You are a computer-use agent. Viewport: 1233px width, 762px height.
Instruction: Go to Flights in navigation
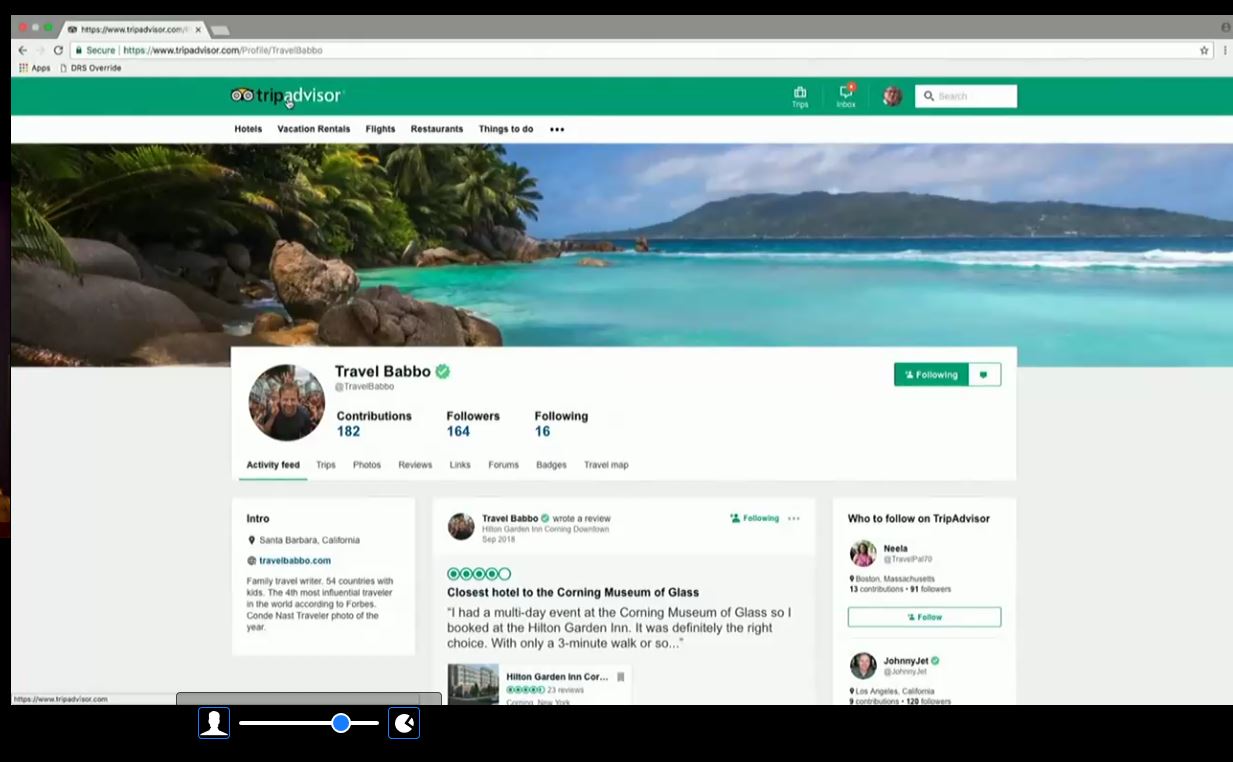[380, 129]
